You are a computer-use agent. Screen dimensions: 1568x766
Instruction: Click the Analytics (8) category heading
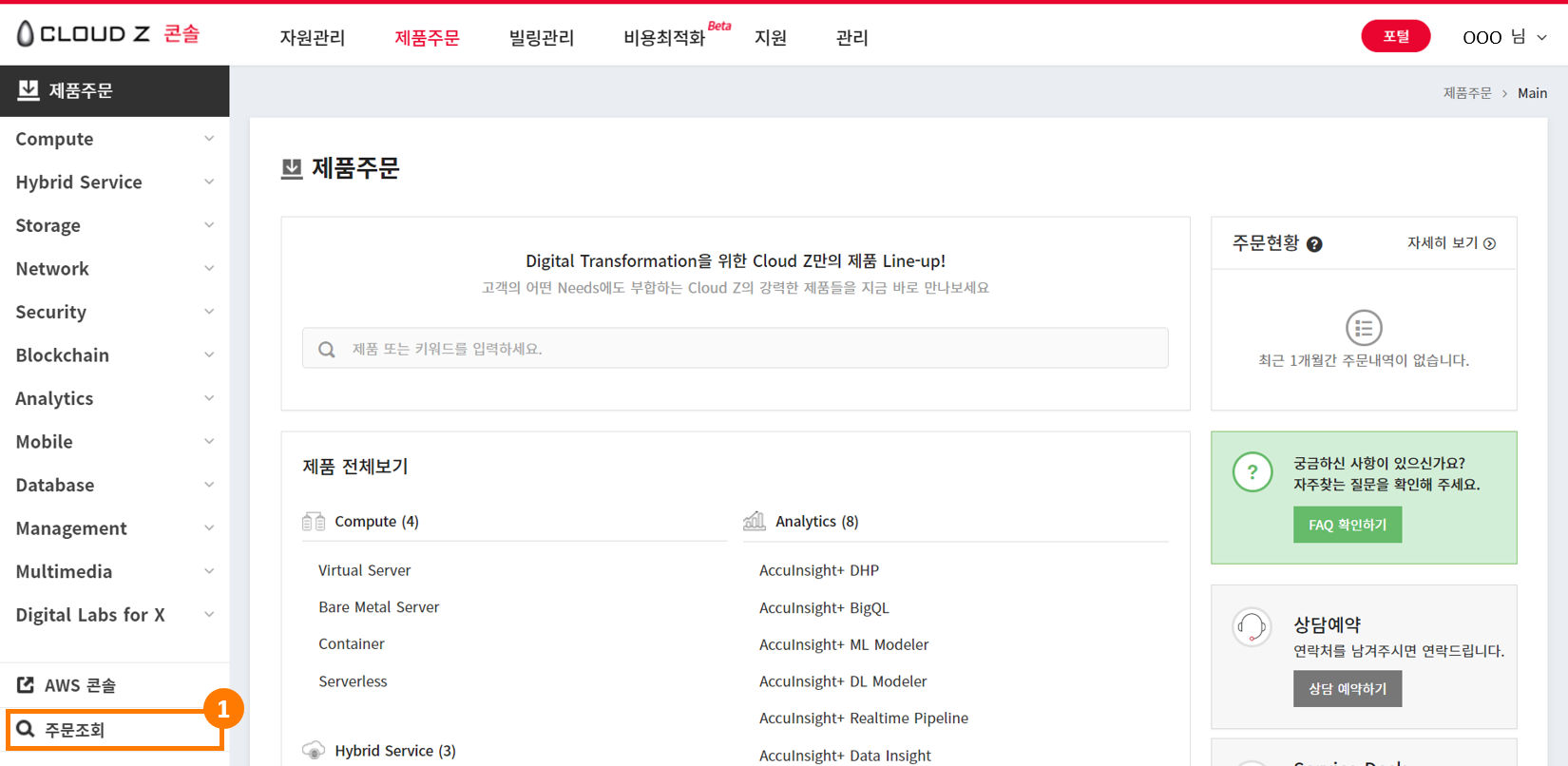pyautogui.click(x=817, y=521)
